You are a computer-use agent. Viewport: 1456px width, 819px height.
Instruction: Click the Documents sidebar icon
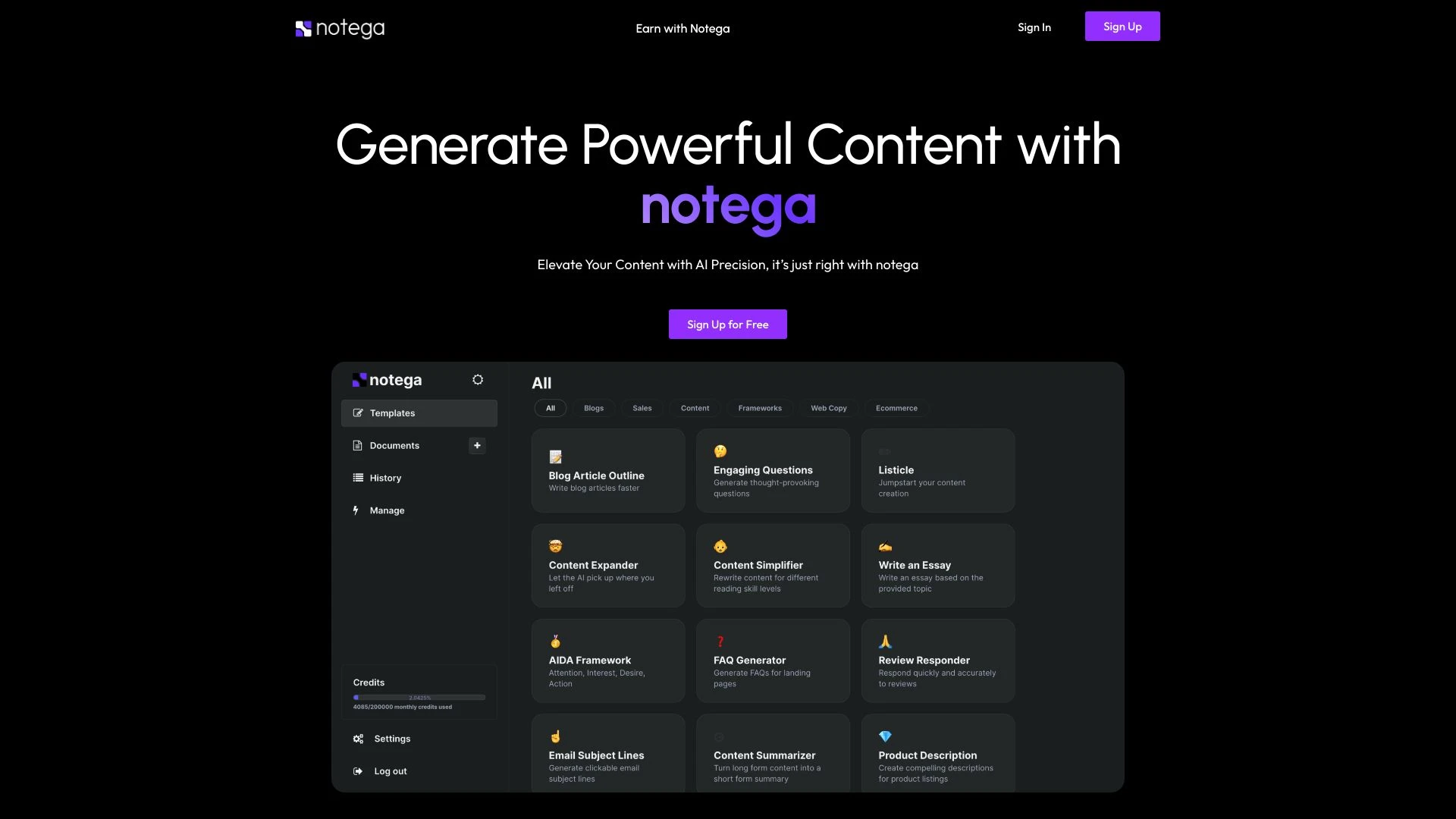pyautogui.click(x=357, y=446)
